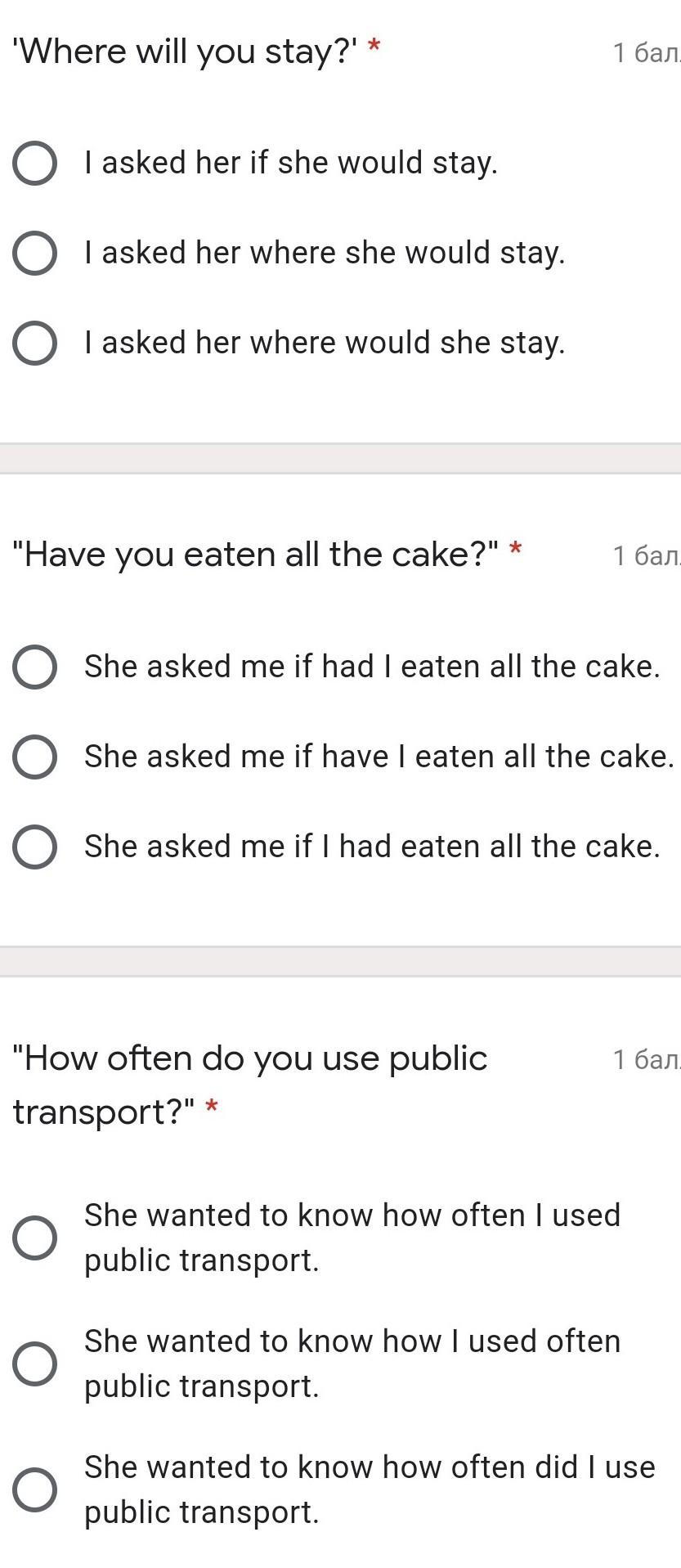Select radio button for 'I asked her if she would stay.'
Viewport: 681px width, 1568px height.
34,164
